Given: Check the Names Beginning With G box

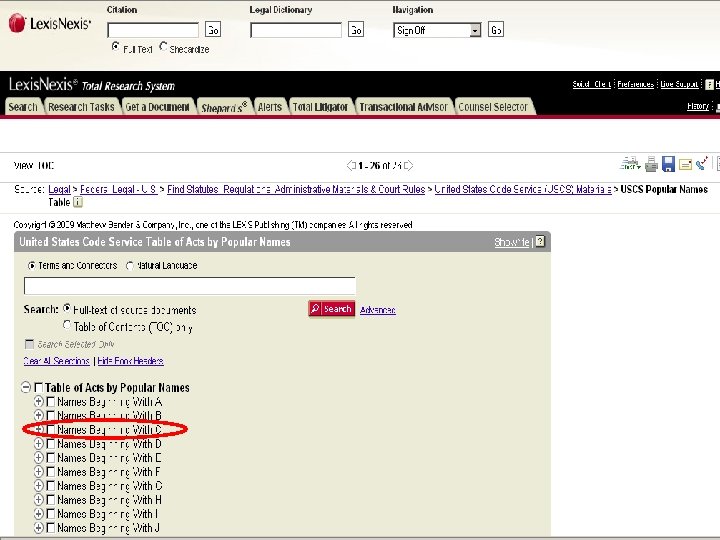Looking at the screenshot, I should (51, 486).
